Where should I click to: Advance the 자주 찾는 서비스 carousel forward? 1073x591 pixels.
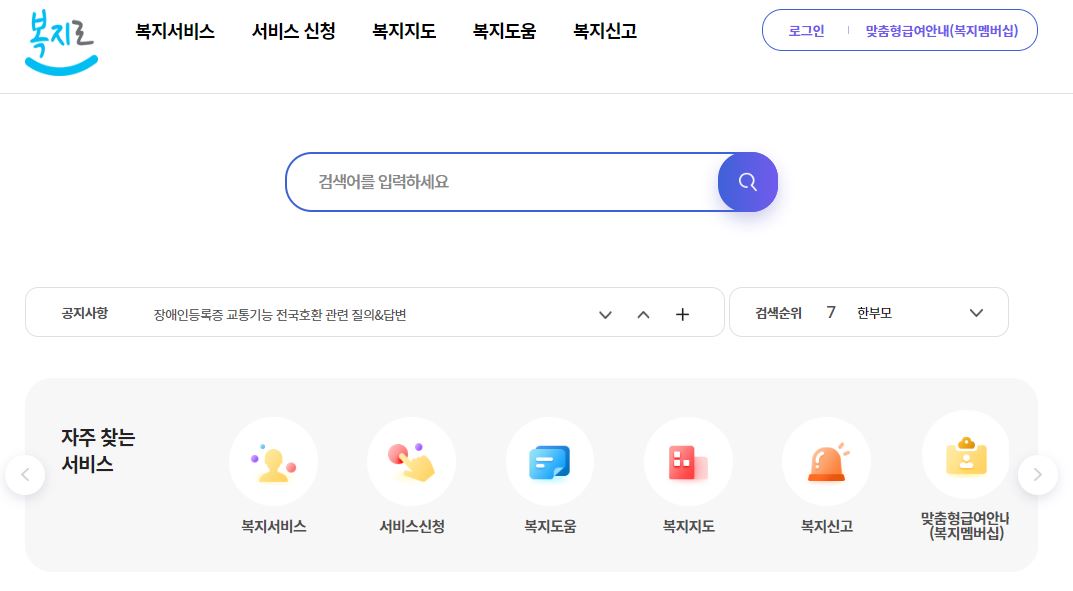1038,474
